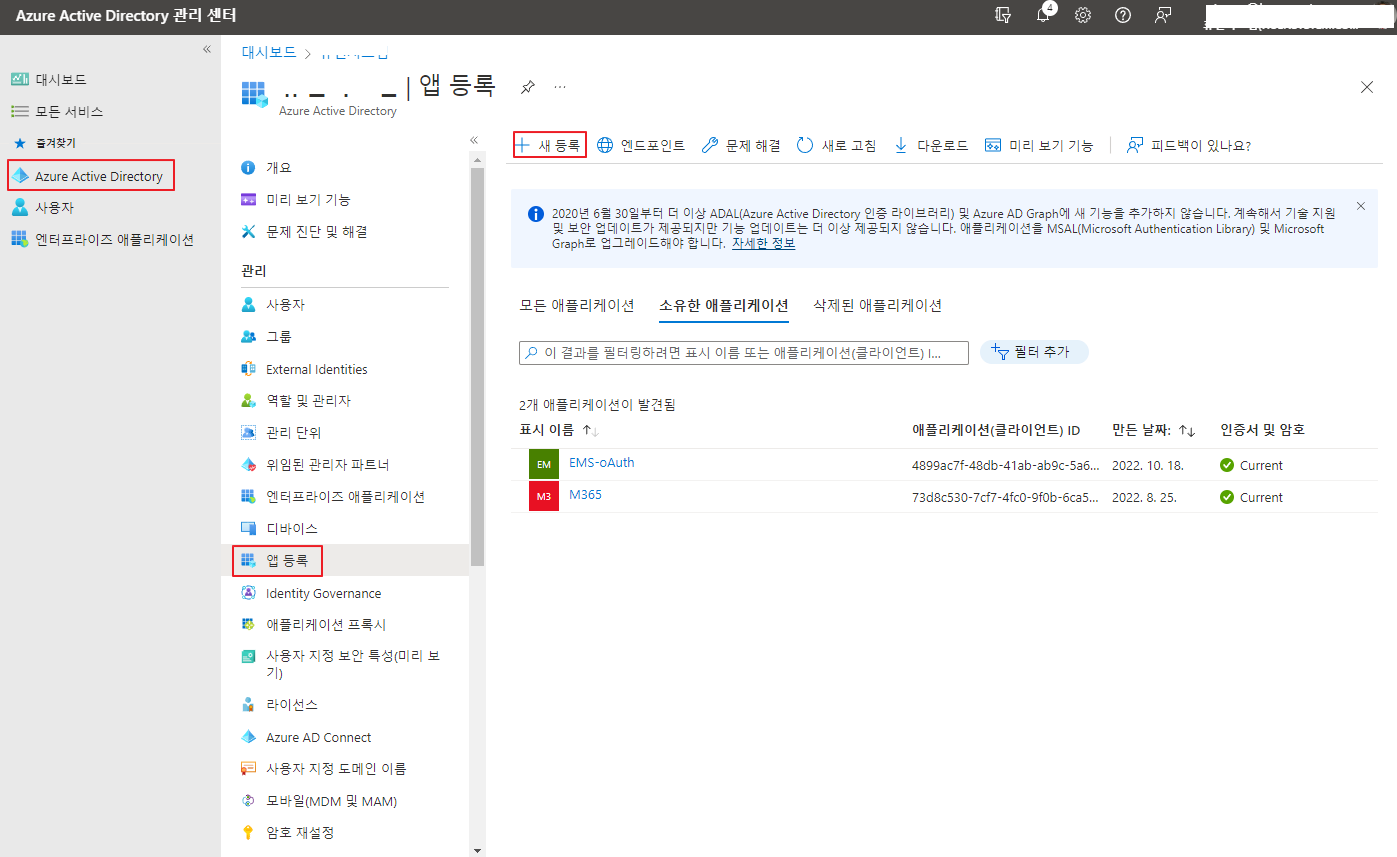Click 미리 보기 기능 toolbar button
The height and width of the screenshot is (857, 1397).
[x=1039, y=145]
